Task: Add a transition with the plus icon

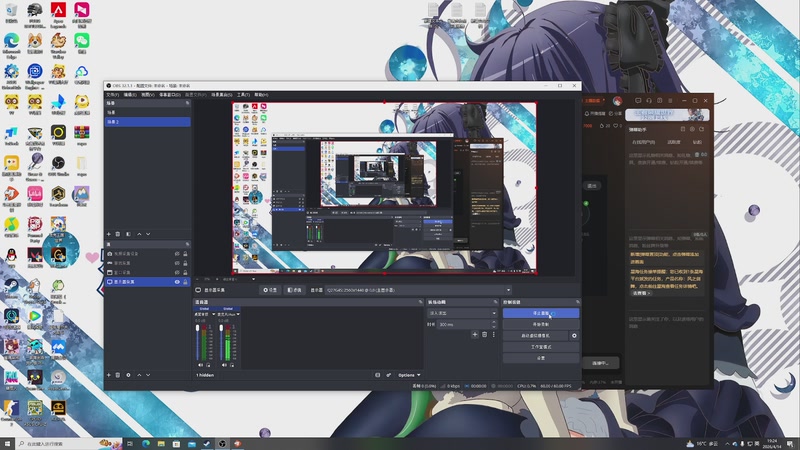Action: coord(475,335)
